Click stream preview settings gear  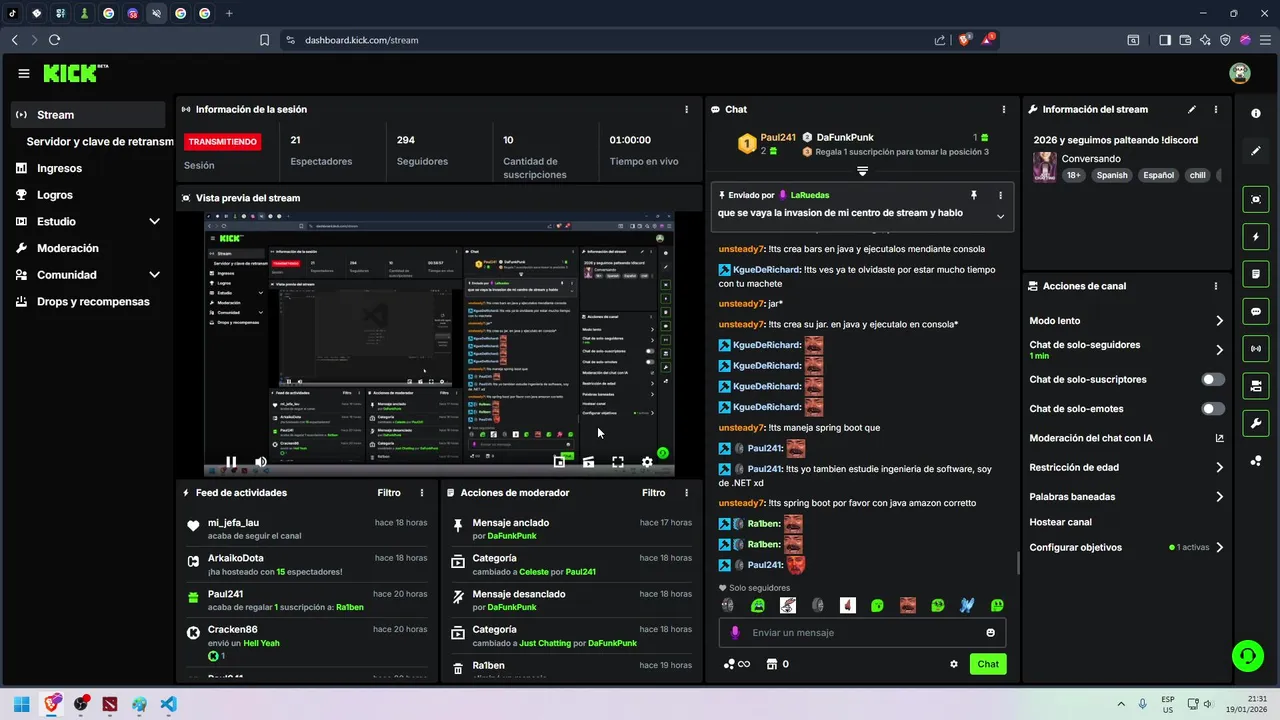[647, 462]
